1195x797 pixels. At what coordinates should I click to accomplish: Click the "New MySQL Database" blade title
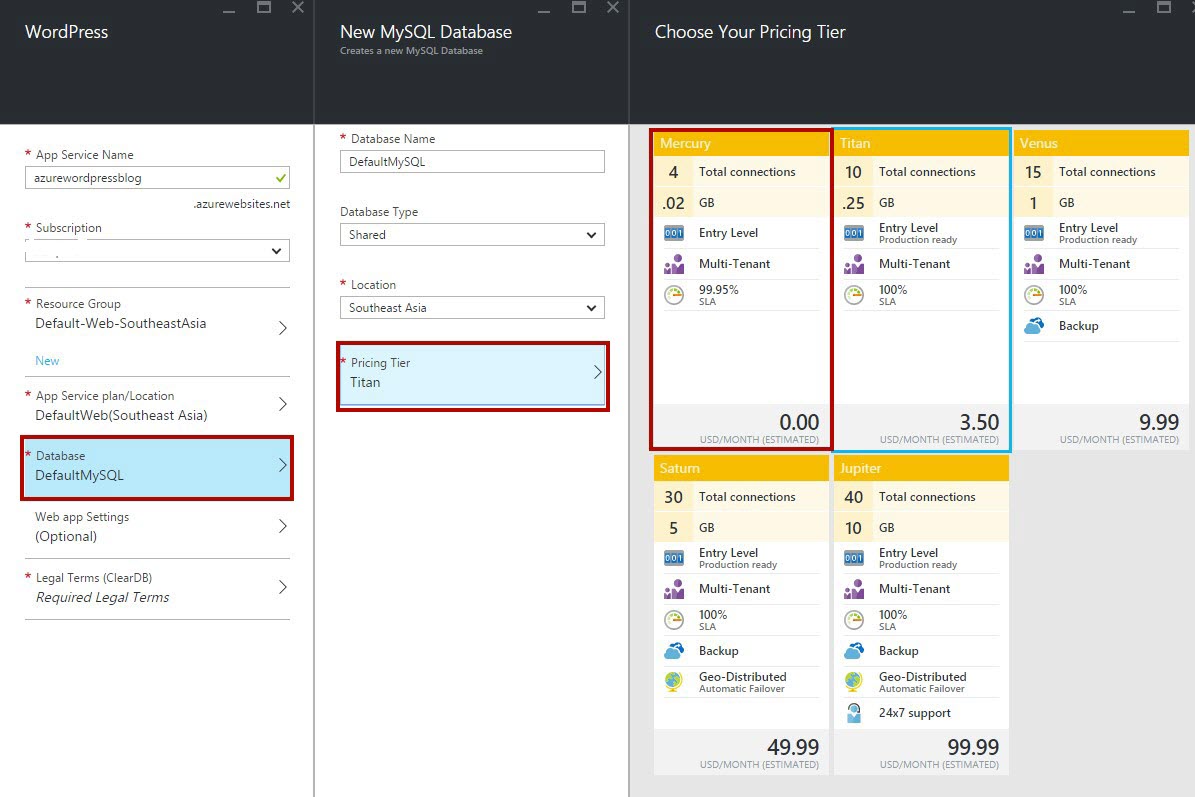click(x=426, y=32)
